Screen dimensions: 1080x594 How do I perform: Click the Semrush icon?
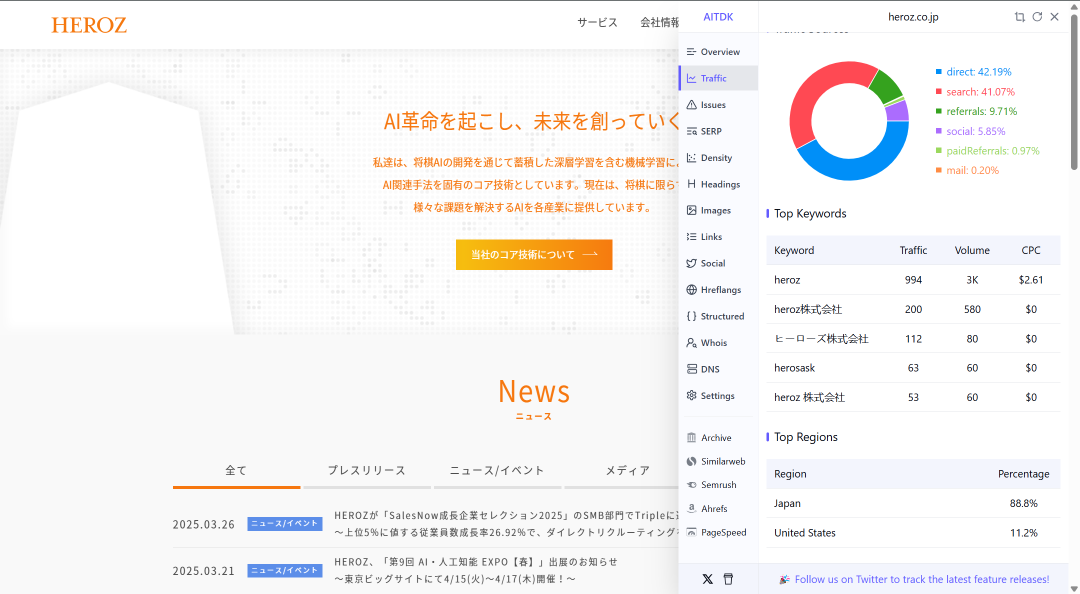pyautogui.click(x=692, y=484)
